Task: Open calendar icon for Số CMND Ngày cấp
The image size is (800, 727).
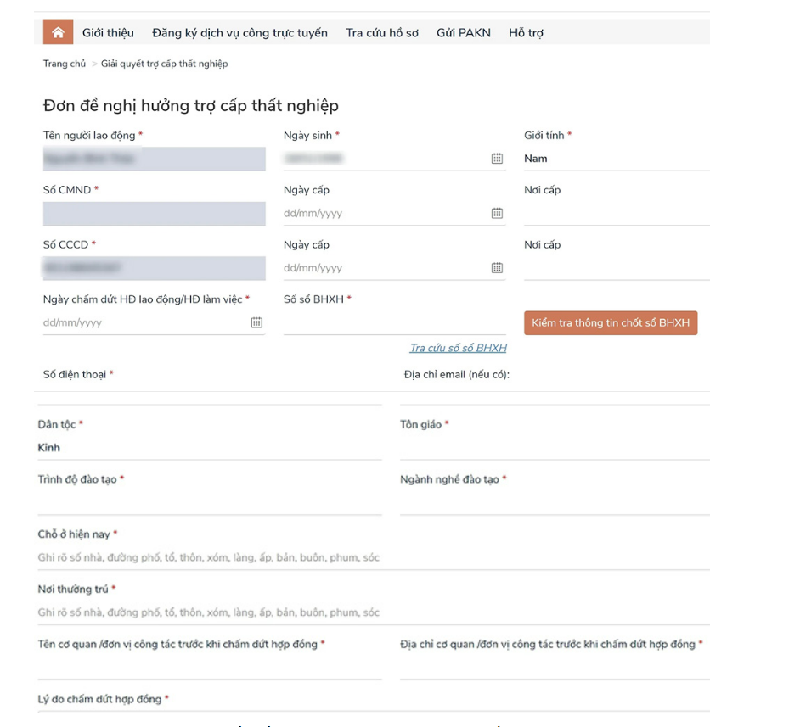Action: (497, 213)
